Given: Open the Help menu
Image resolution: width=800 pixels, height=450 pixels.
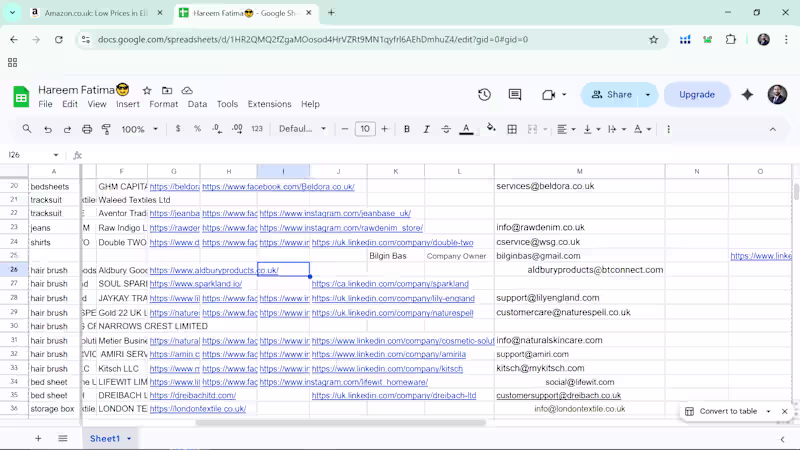Looking at the screenshot, I should (x=310, y=104).
